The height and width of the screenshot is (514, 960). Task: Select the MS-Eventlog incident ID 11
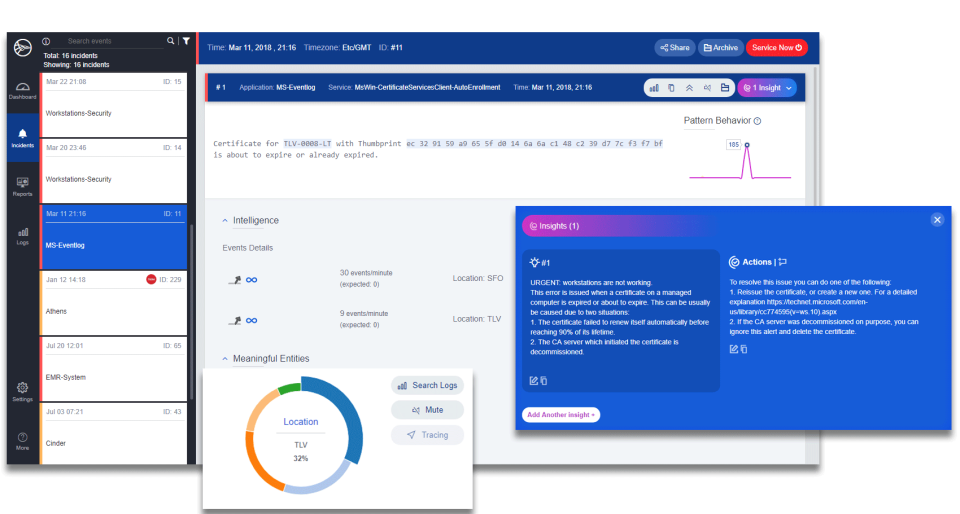113,237
